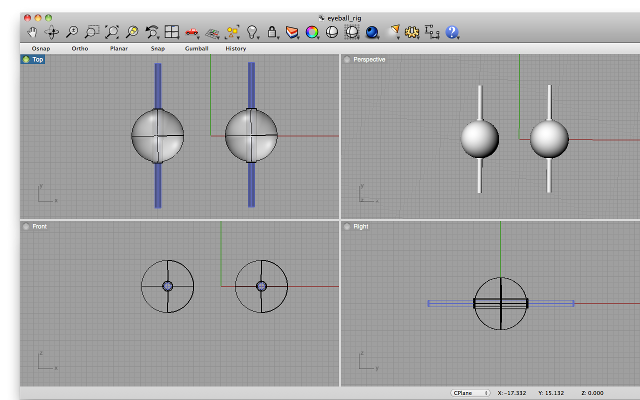Open the Layers panel icon

tap(292, 32)
